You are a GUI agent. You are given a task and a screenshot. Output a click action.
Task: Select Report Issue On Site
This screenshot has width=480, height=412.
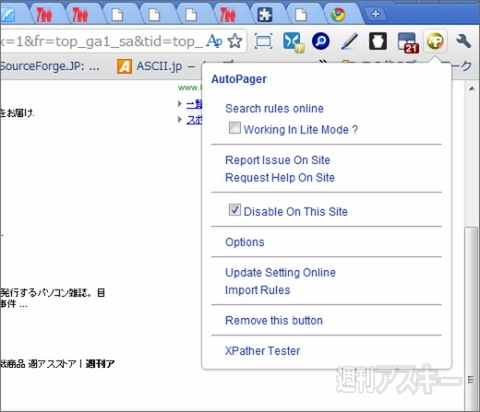tap(278, 160)
